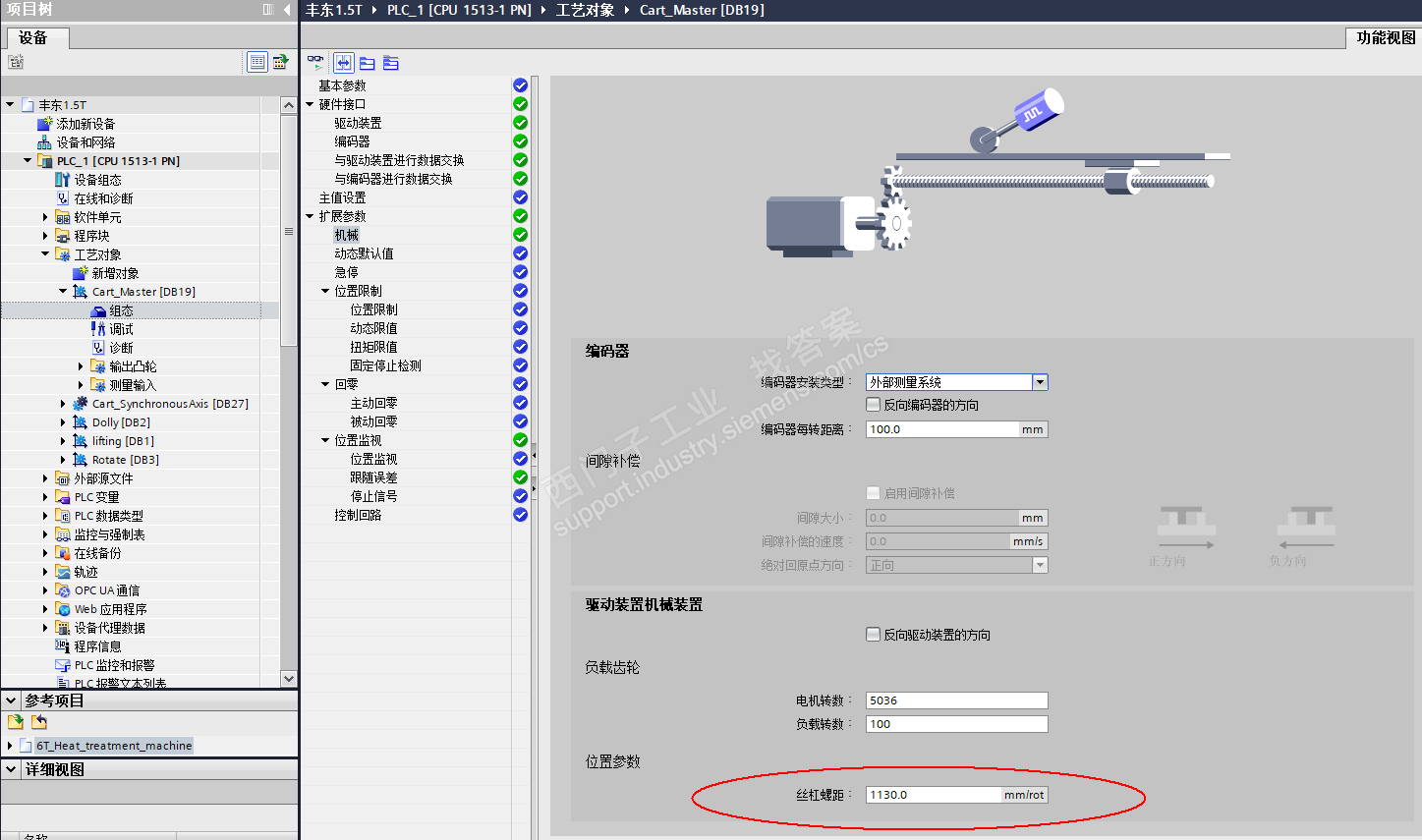Select Rotate [DB3] in the project tree
Screen dimensions: 1422x840
[125, 460]
